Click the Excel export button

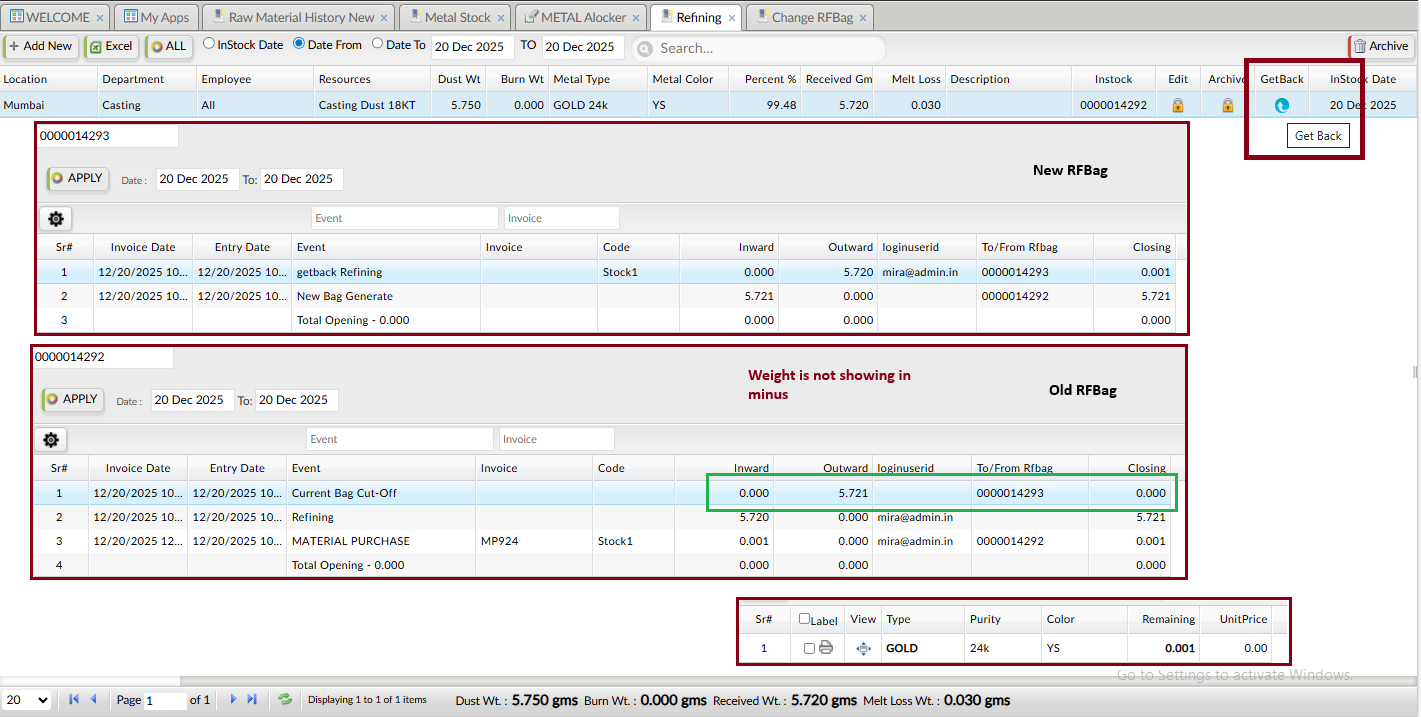click(x=110, y=46)
